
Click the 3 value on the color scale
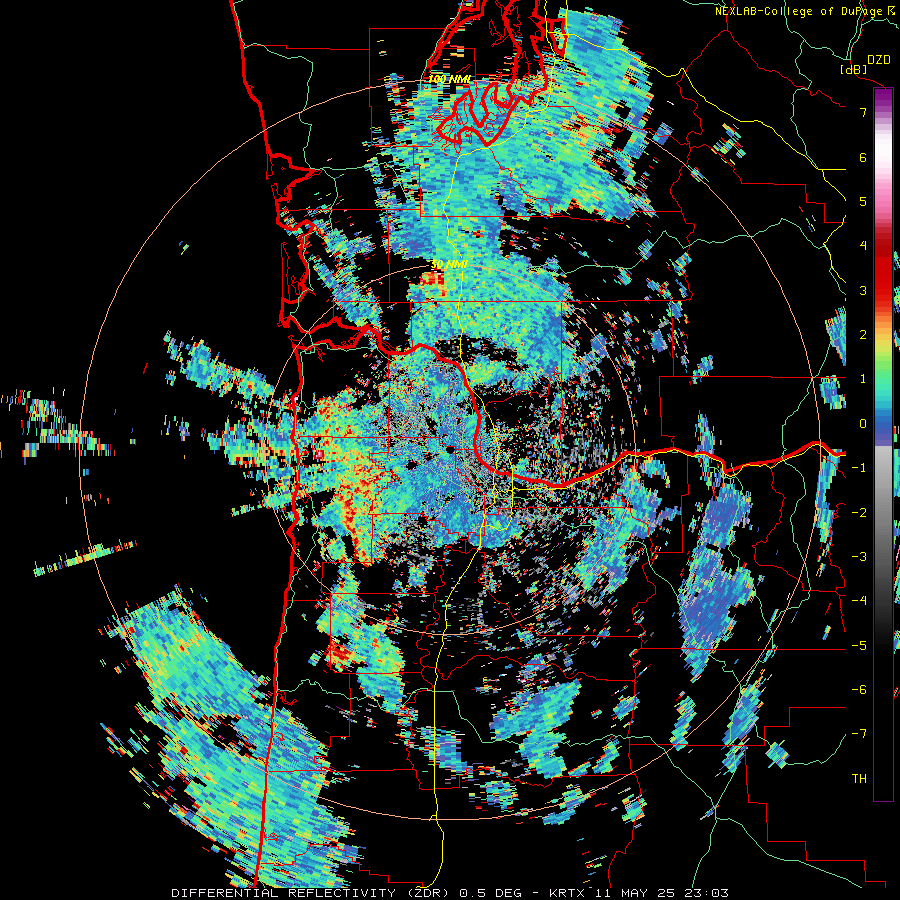coord(863,290)
